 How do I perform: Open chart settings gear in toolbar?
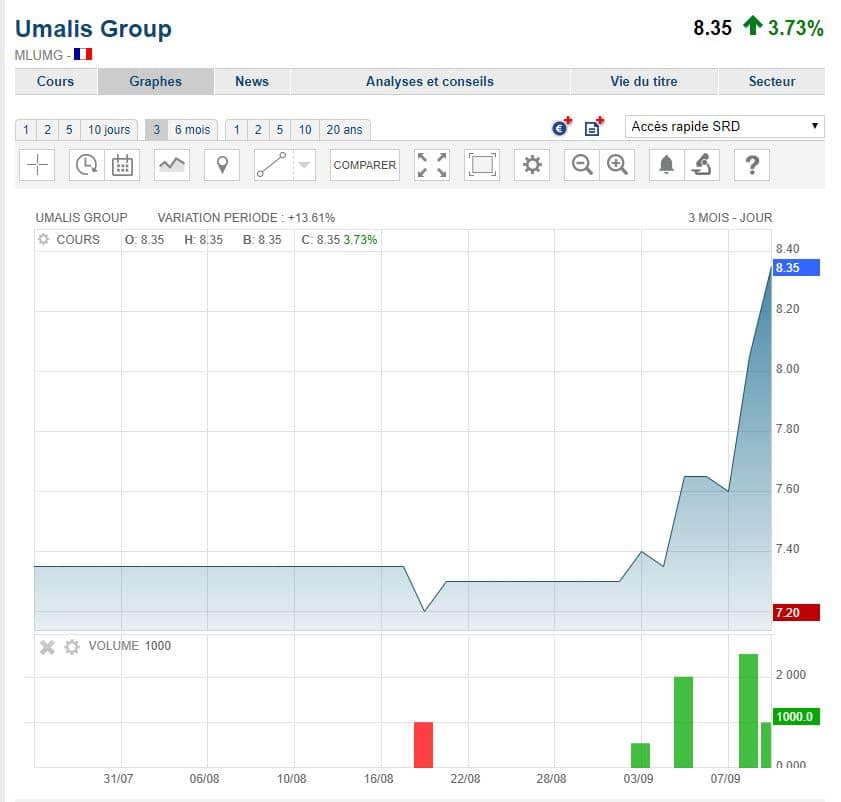[x=532, y=165]
